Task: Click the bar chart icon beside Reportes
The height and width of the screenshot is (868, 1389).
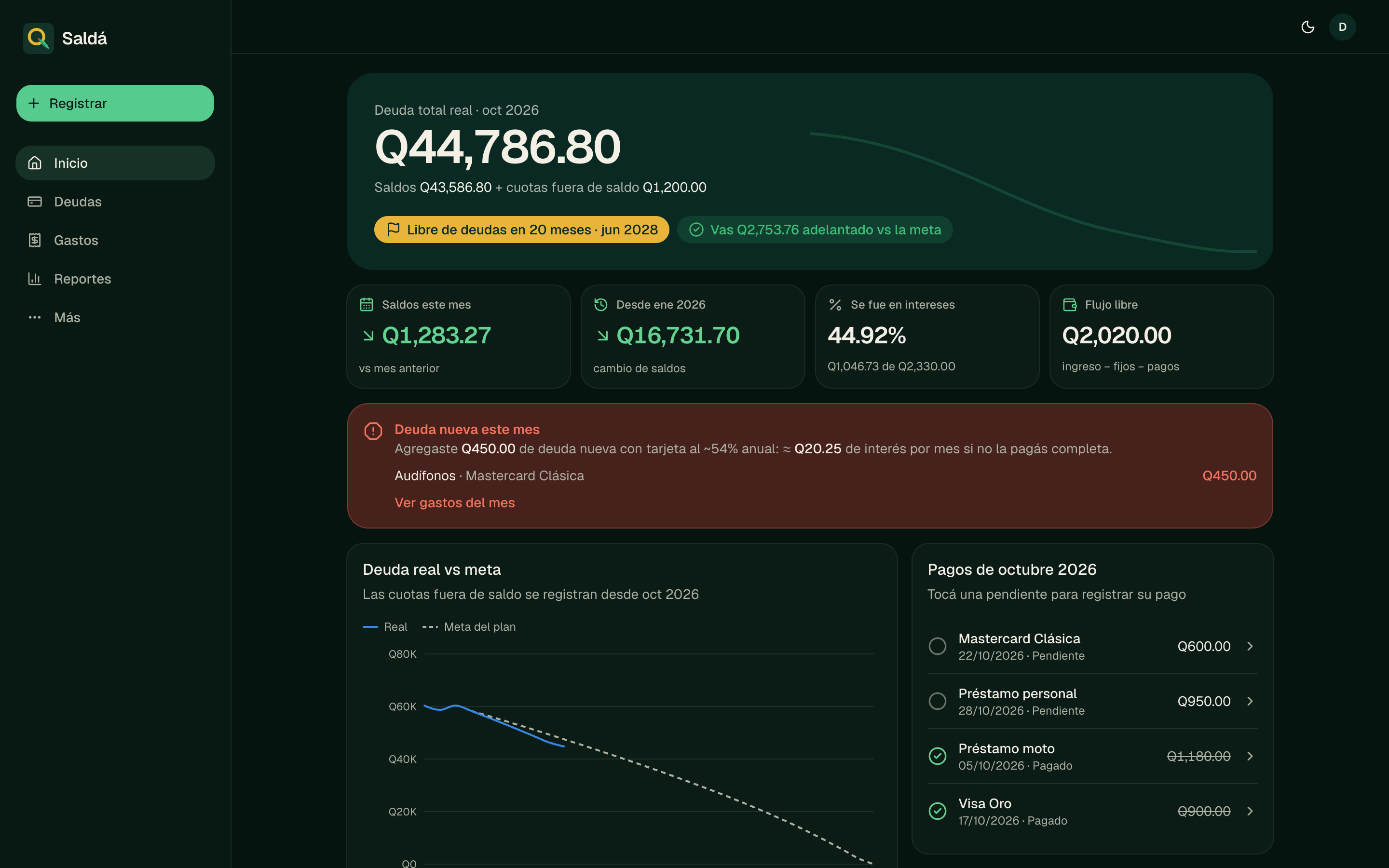Action: [35, 278]
